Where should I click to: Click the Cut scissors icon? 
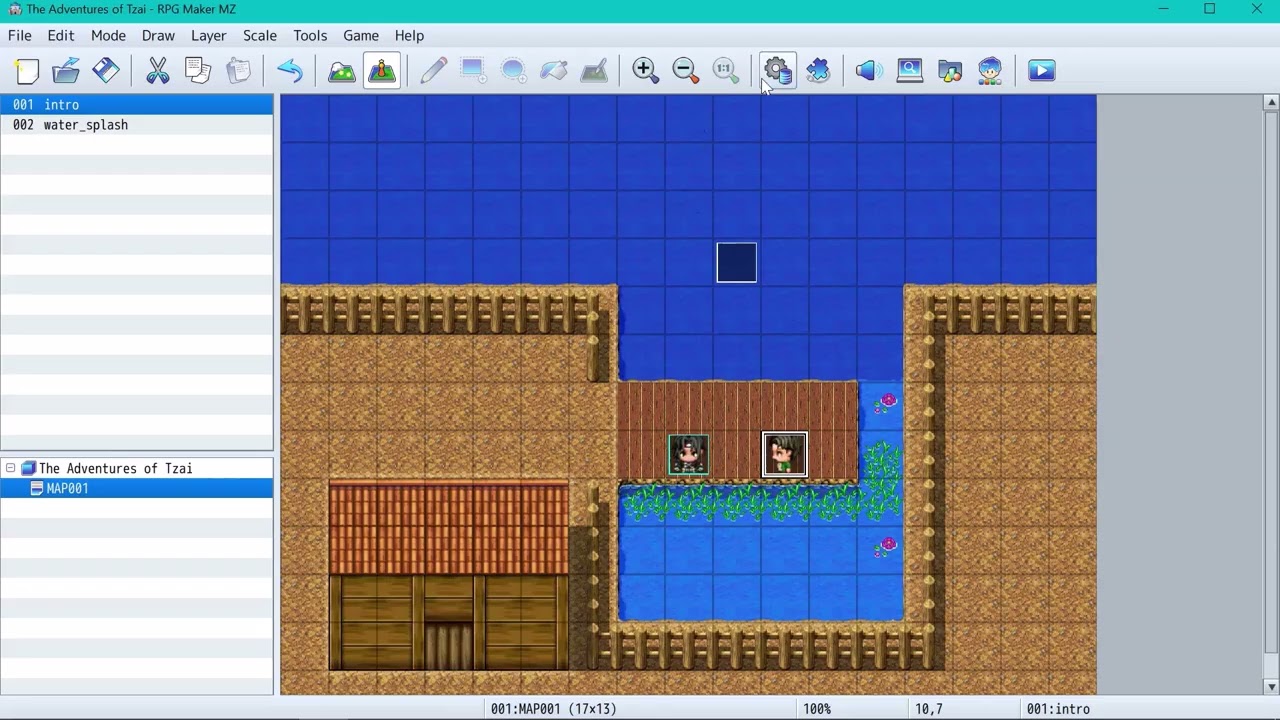tap(158, 71)
